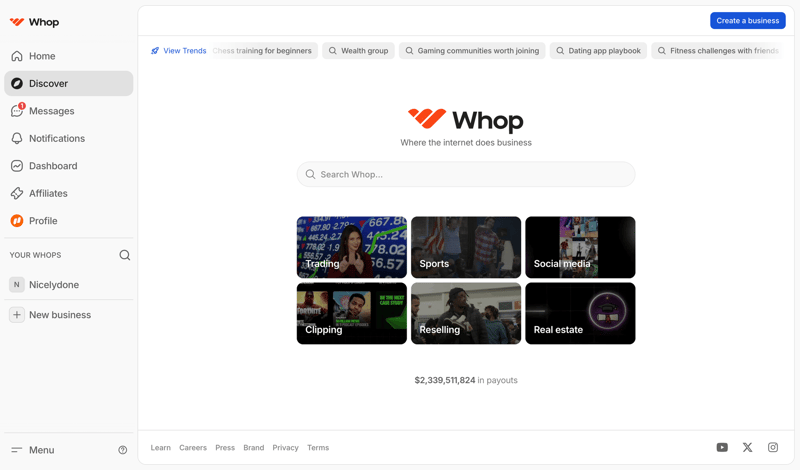Open the Terms footer link
This screenshot has width=800, height=470.
(318, 448)
